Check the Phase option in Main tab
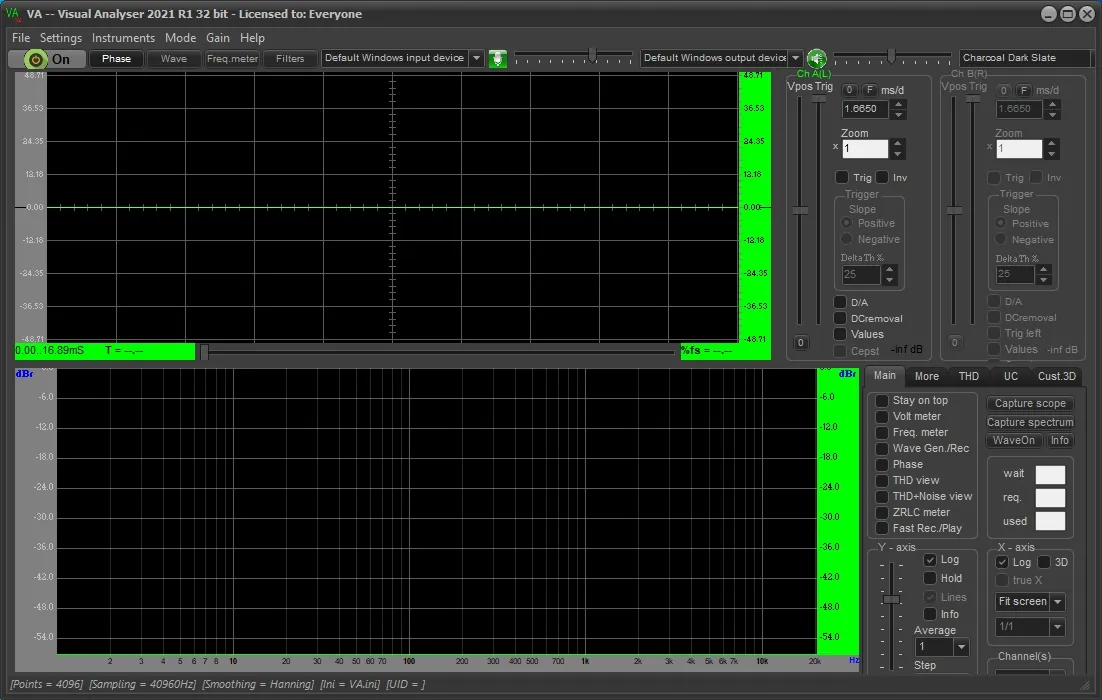Screen dimensions: 1102x700 [x=881, y=465]
